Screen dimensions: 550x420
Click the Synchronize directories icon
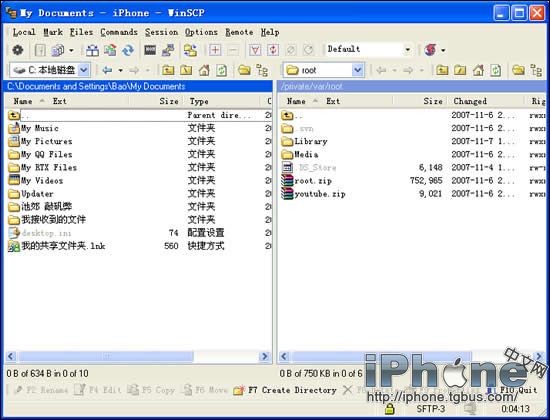pyautogui.click(x=110, y=50)
